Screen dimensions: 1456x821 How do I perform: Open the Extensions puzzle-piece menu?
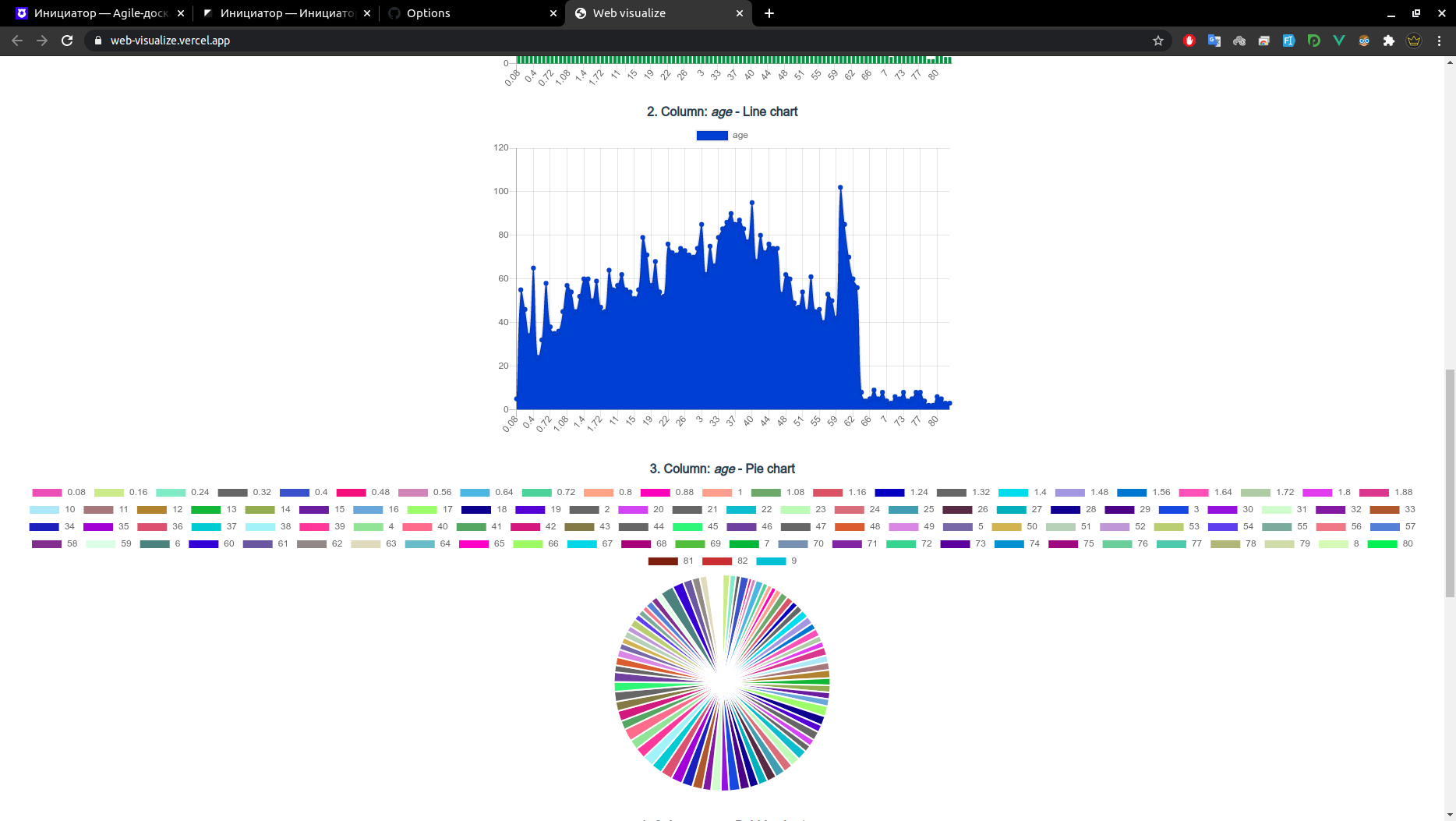click(1389, 41)
